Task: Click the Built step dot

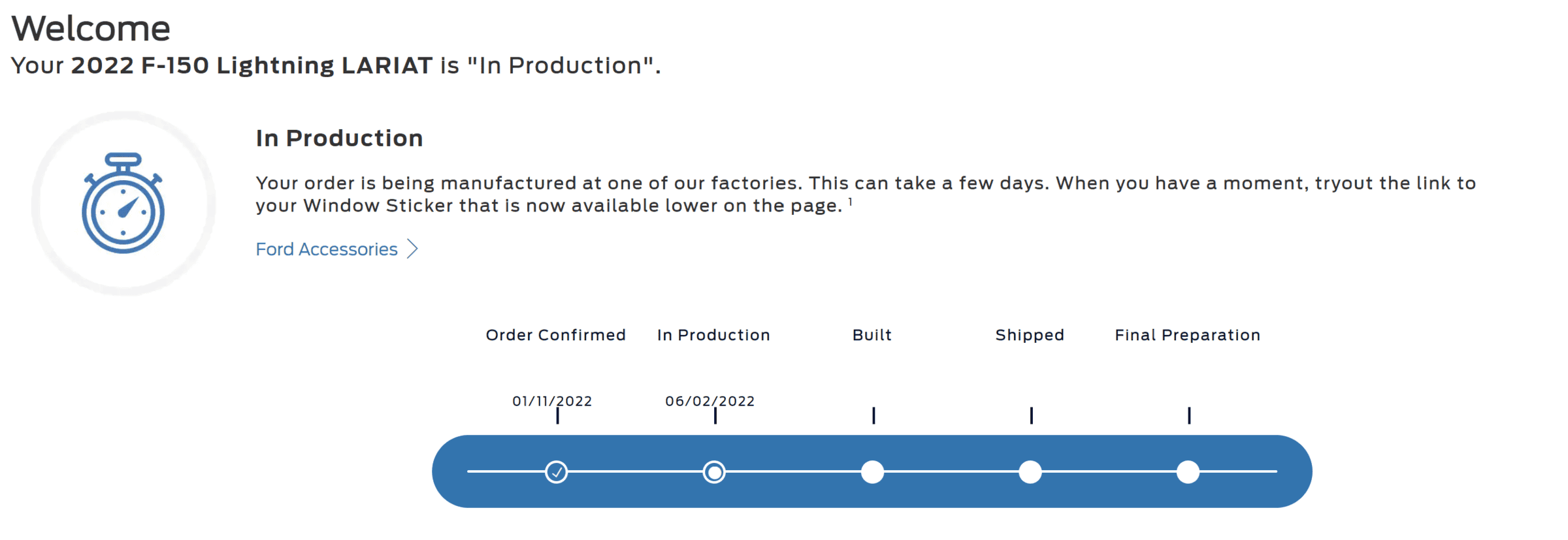Action: tap(872, 472)
